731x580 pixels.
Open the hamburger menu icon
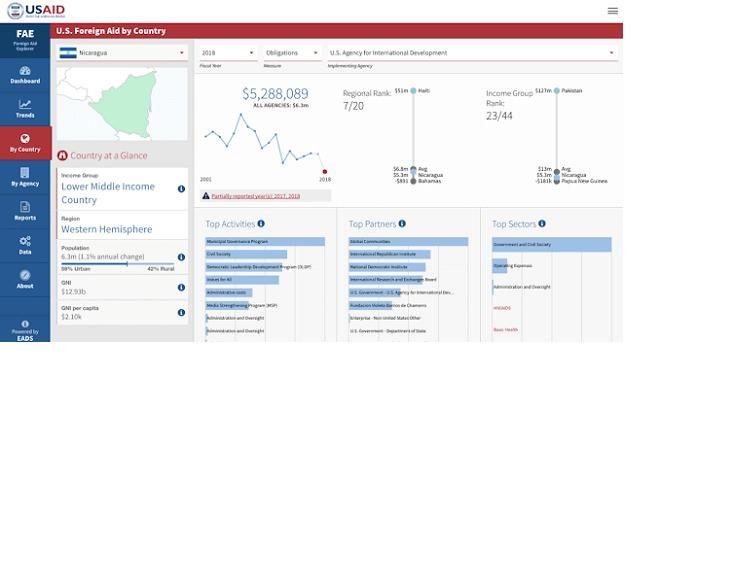coord(613,11)
